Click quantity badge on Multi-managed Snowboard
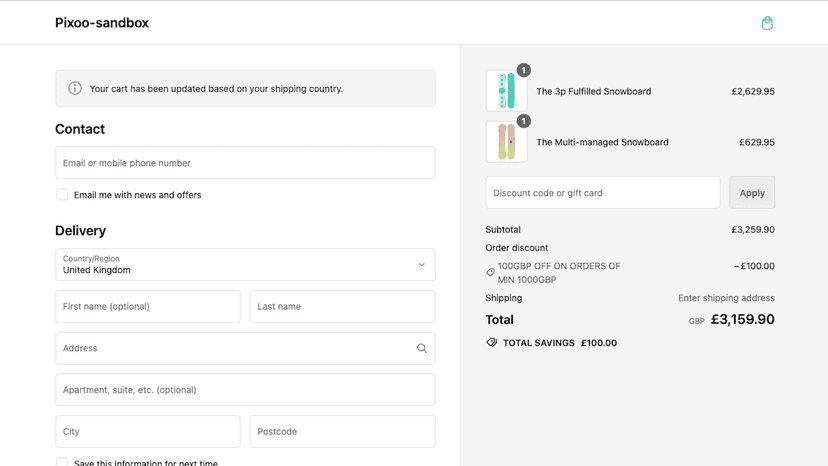 pos(523,122)
